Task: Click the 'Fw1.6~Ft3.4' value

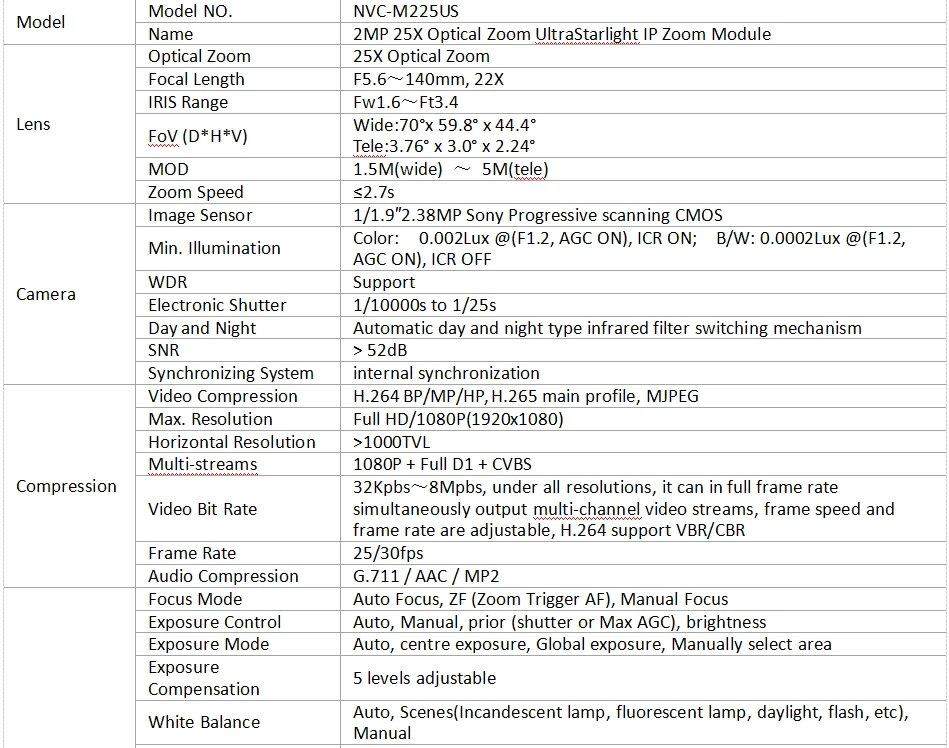Action: coord(406,102)
